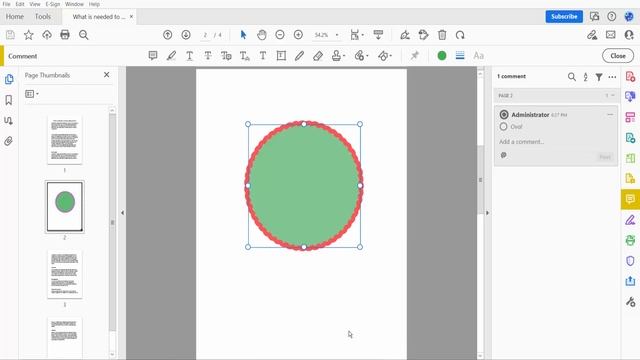Close the 'What is needed to...' document tab

[131, 17]
